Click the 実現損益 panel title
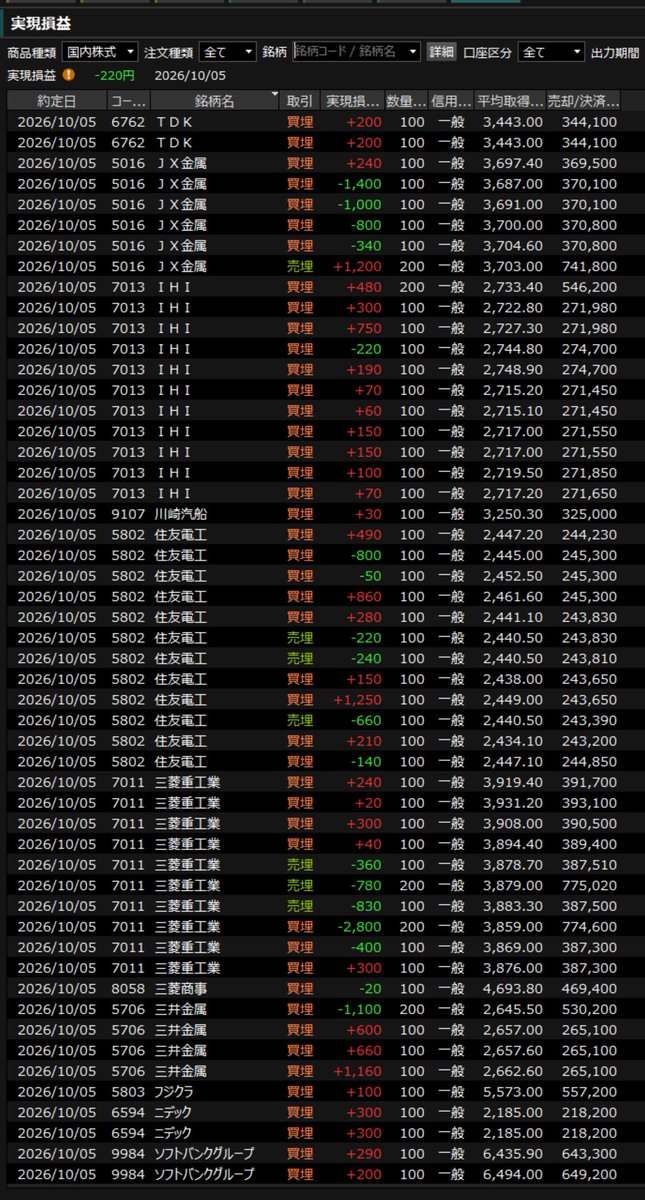Screen dimensions: 645x1200 40,22
